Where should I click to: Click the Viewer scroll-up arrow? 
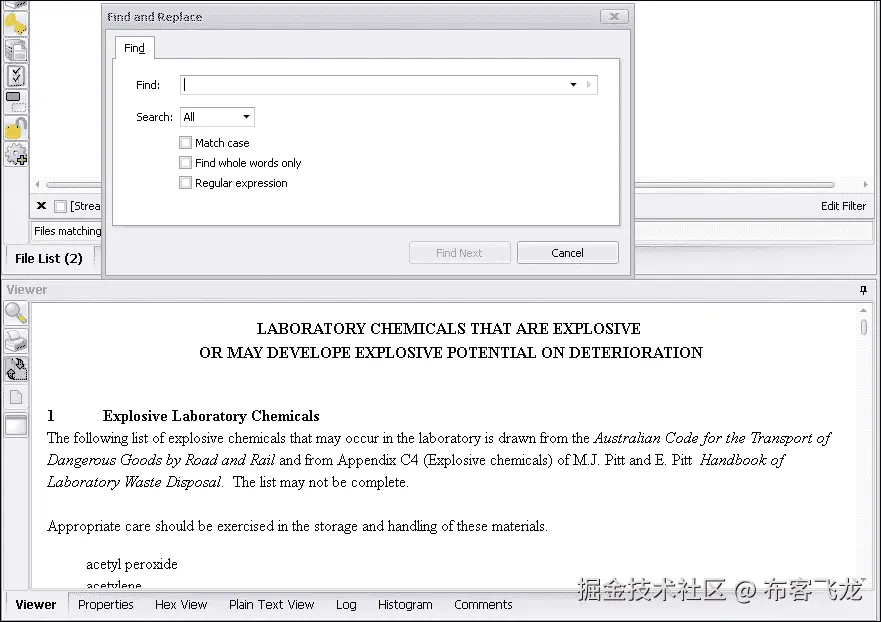coord(864,310)
